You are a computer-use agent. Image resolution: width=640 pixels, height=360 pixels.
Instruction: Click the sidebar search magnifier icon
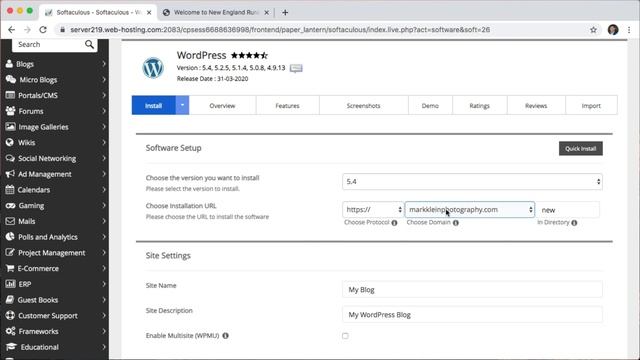tap(89, 44)
